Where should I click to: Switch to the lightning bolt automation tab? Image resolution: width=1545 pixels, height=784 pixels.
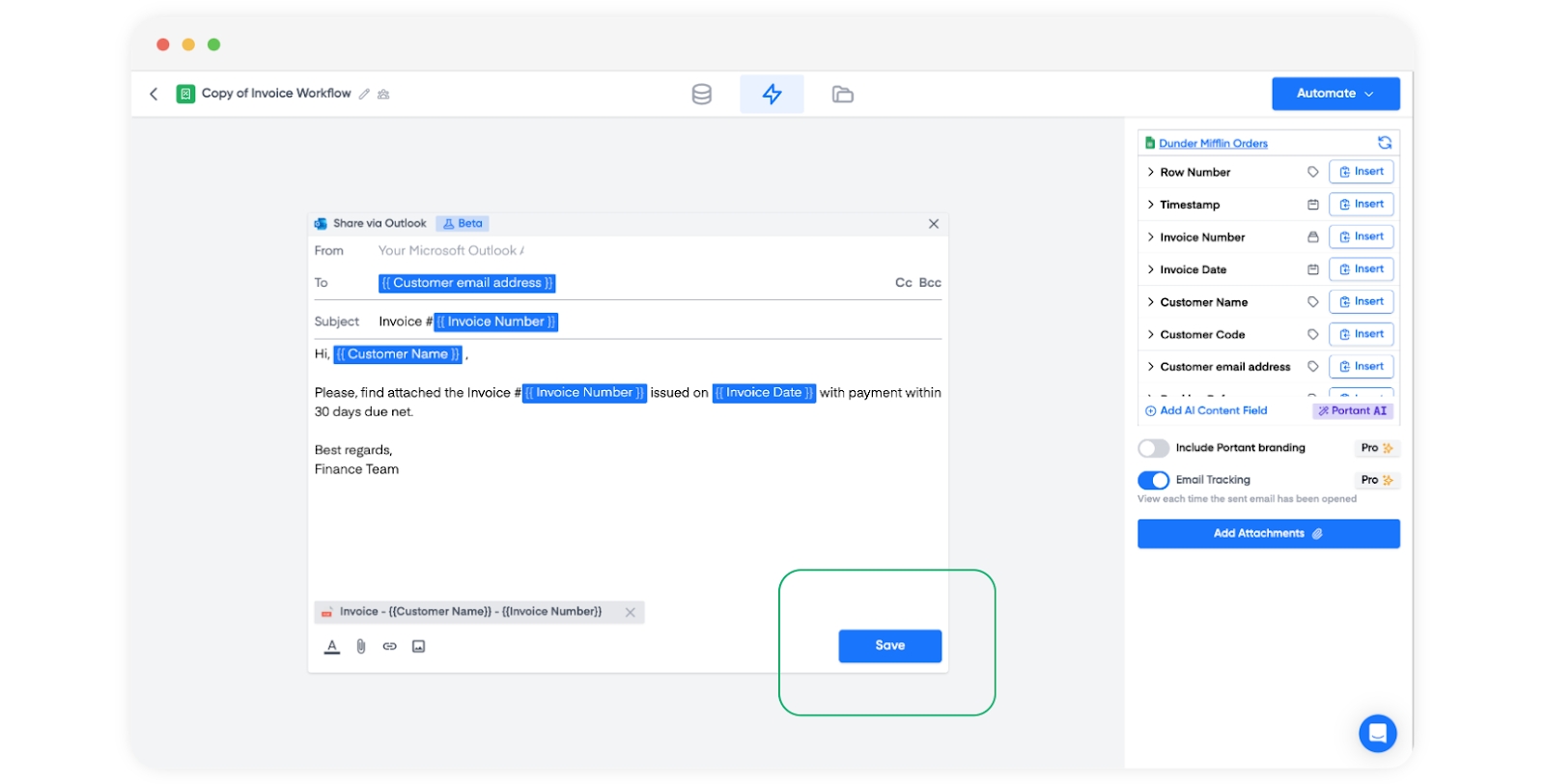[772, 95]
